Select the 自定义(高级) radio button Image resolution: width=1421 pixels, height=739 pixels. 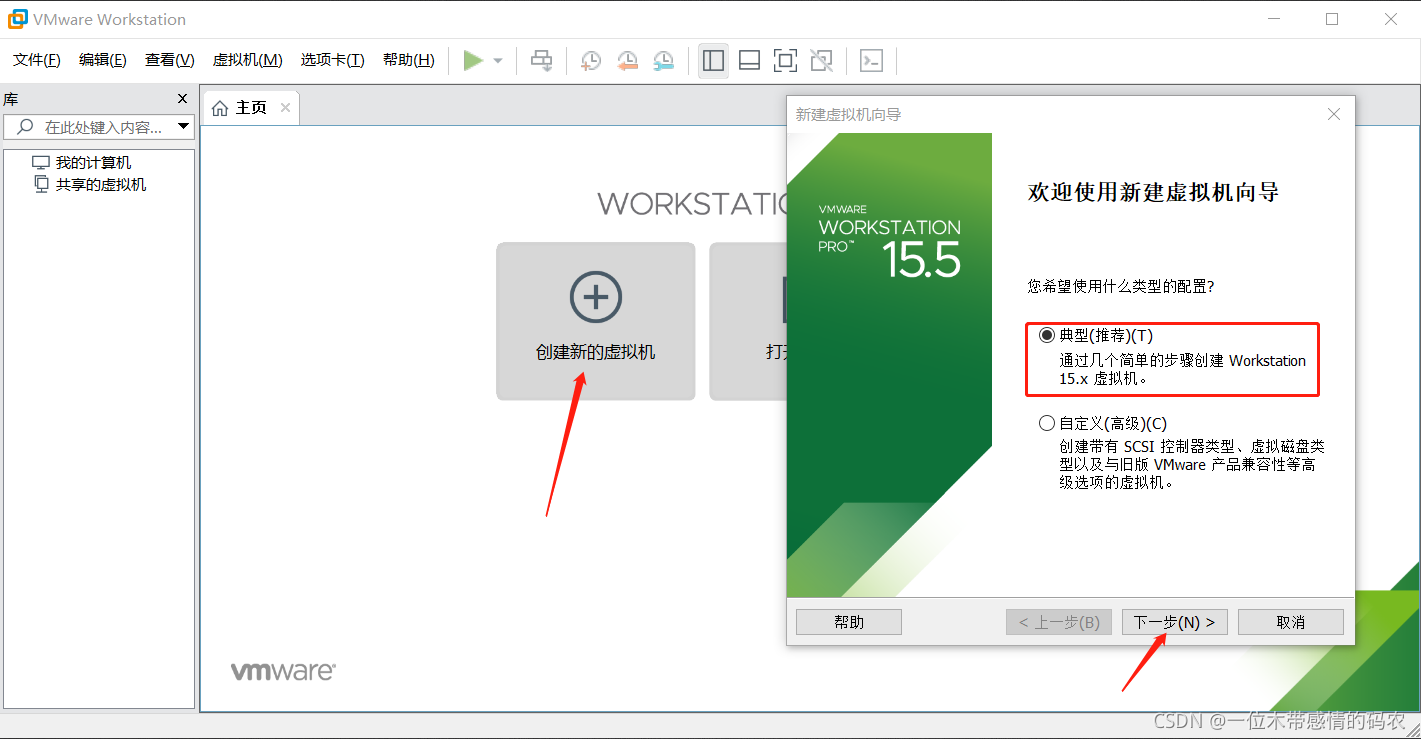coord(1047,423)
